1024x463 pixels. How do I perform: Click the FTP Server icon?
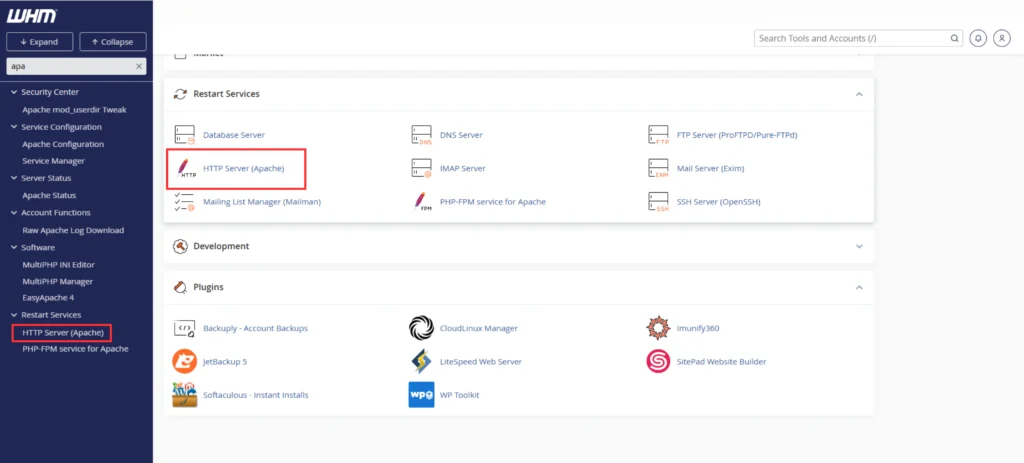pos(658,135)
